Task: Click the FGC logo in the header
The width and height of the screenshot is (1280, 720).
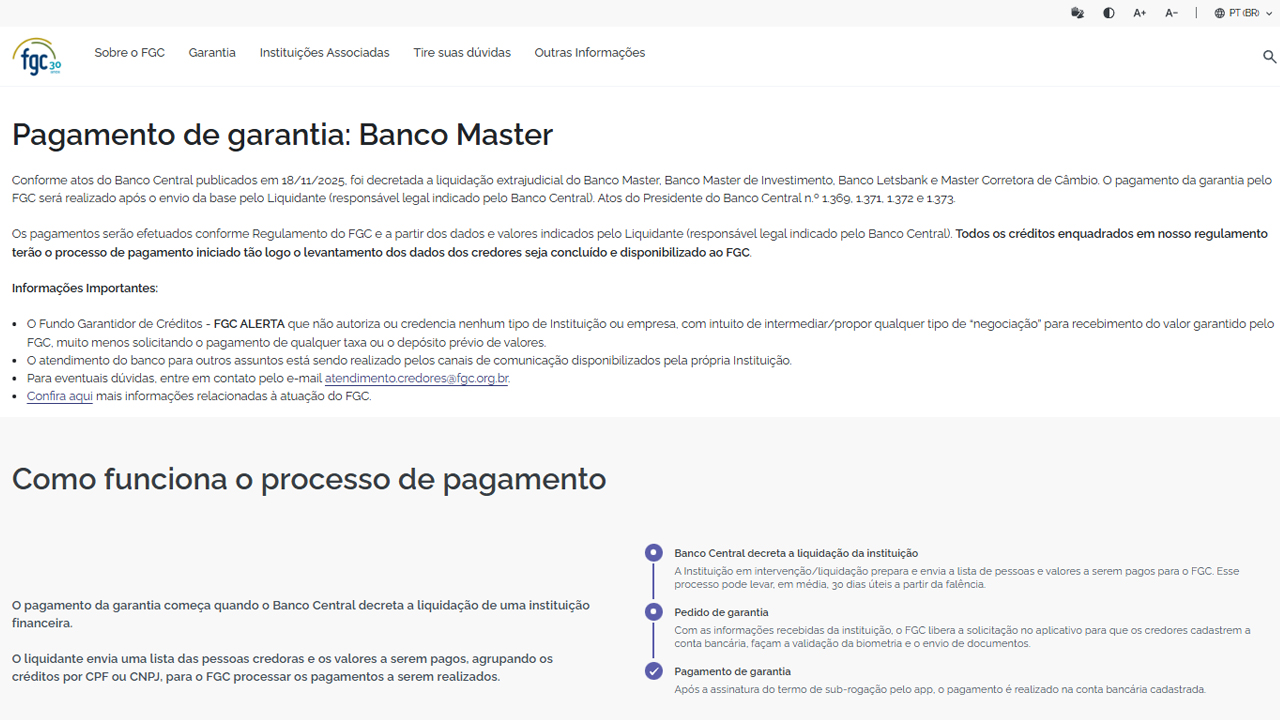Action: (37, 56)
